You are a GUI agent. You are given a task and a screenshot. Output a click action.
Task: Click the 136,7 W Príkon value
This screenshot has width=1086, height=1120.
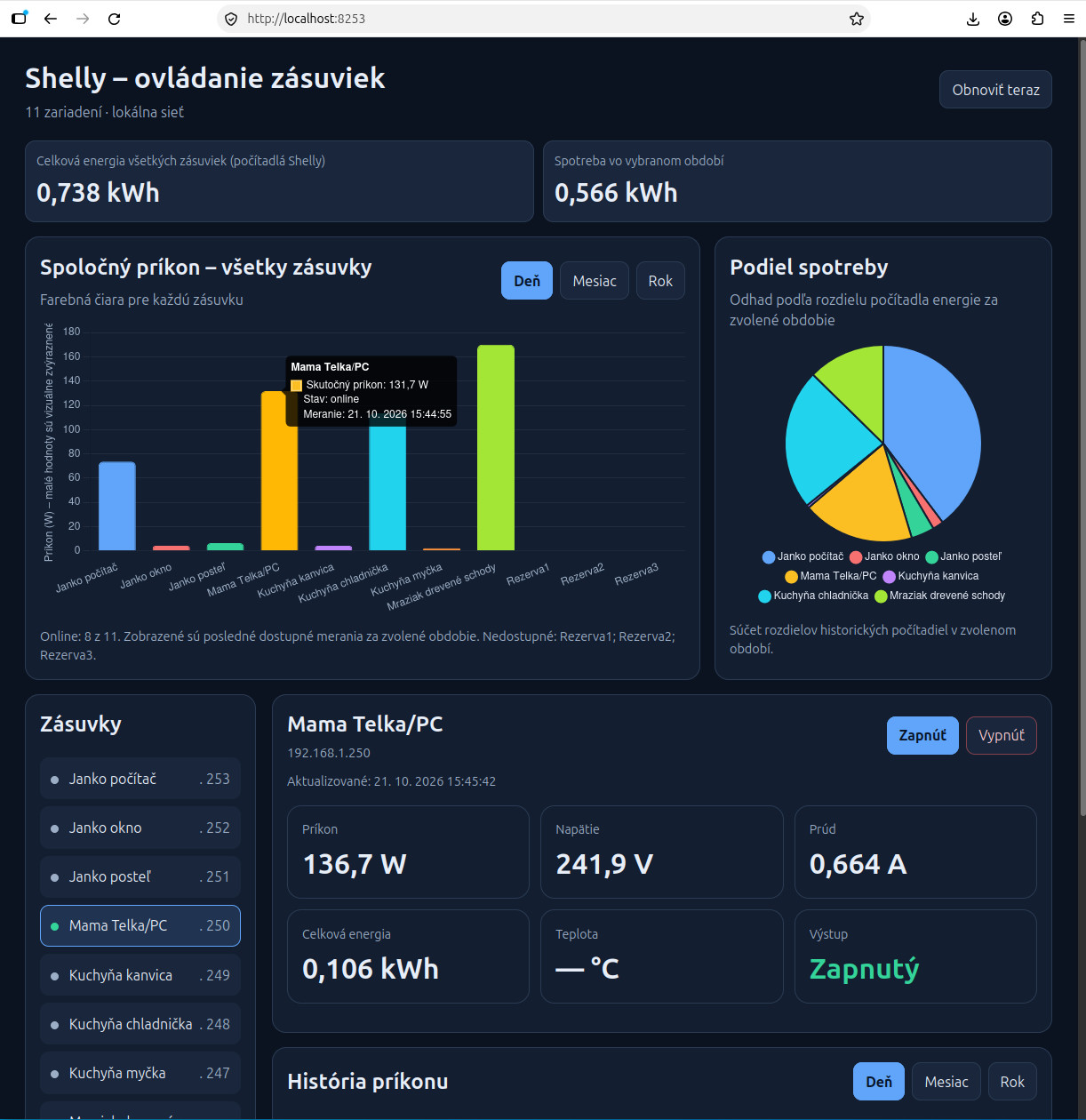click(x=355, y=864)
